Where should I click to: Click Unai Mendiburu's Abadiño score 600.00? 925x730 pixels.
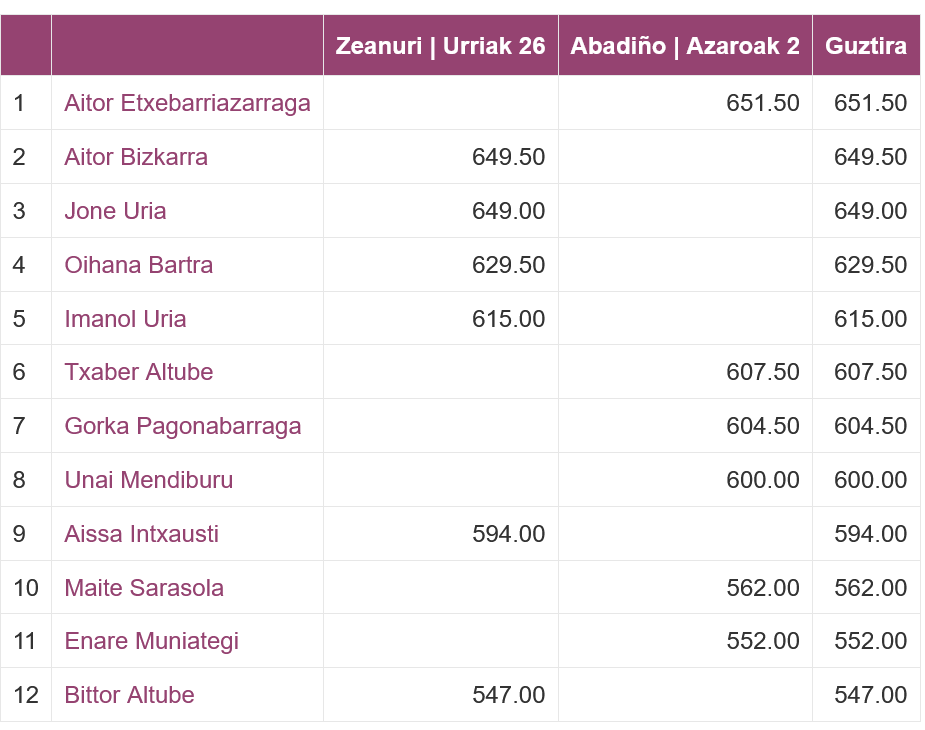tap(763, 480)
